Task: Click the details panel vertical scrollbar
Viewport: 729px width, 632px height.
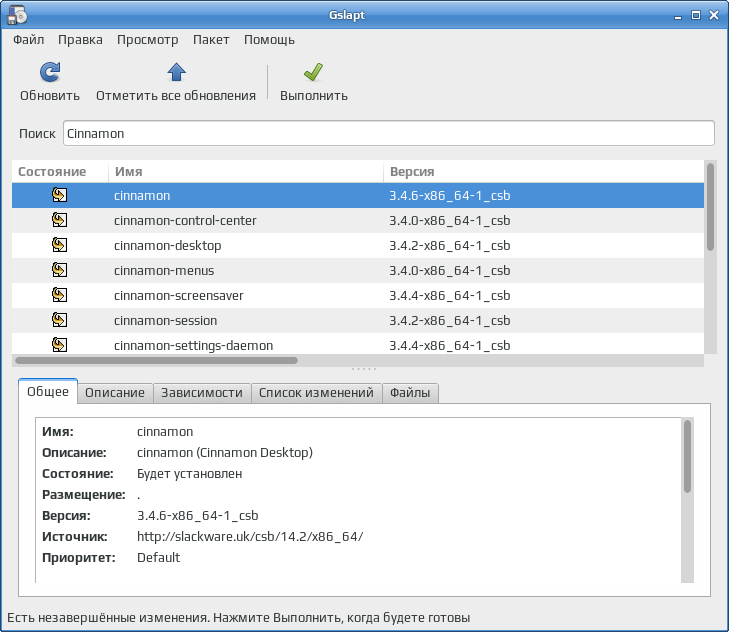Action: [x=687, y=456]
